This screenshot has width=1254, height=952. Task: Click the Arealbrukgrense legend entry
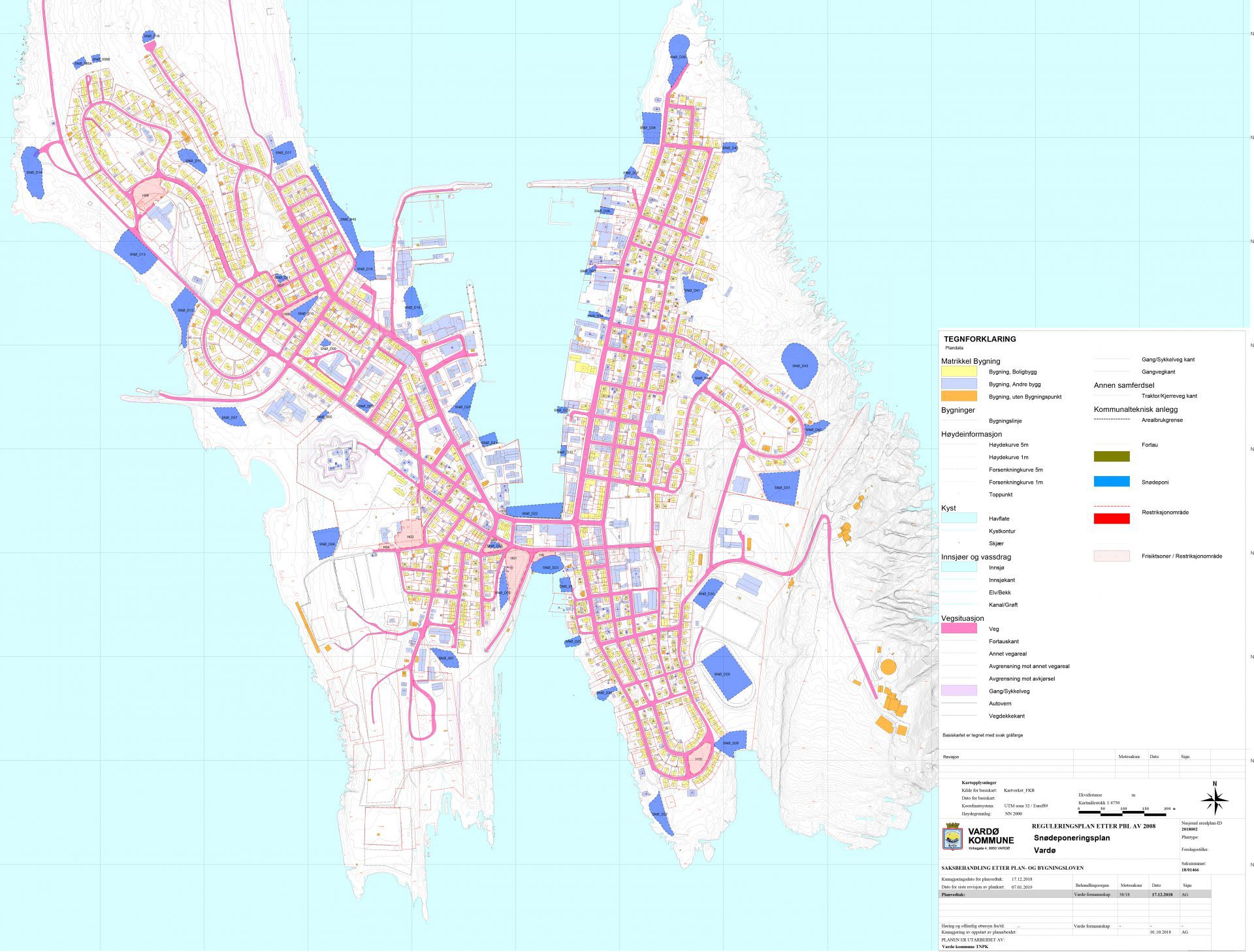1161,420
